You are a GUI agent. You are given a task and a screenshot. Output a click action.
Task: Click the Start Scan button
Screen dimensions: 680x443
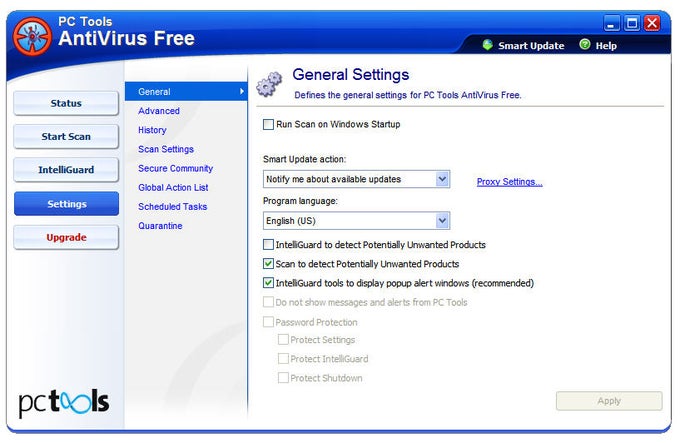point(66,137)
